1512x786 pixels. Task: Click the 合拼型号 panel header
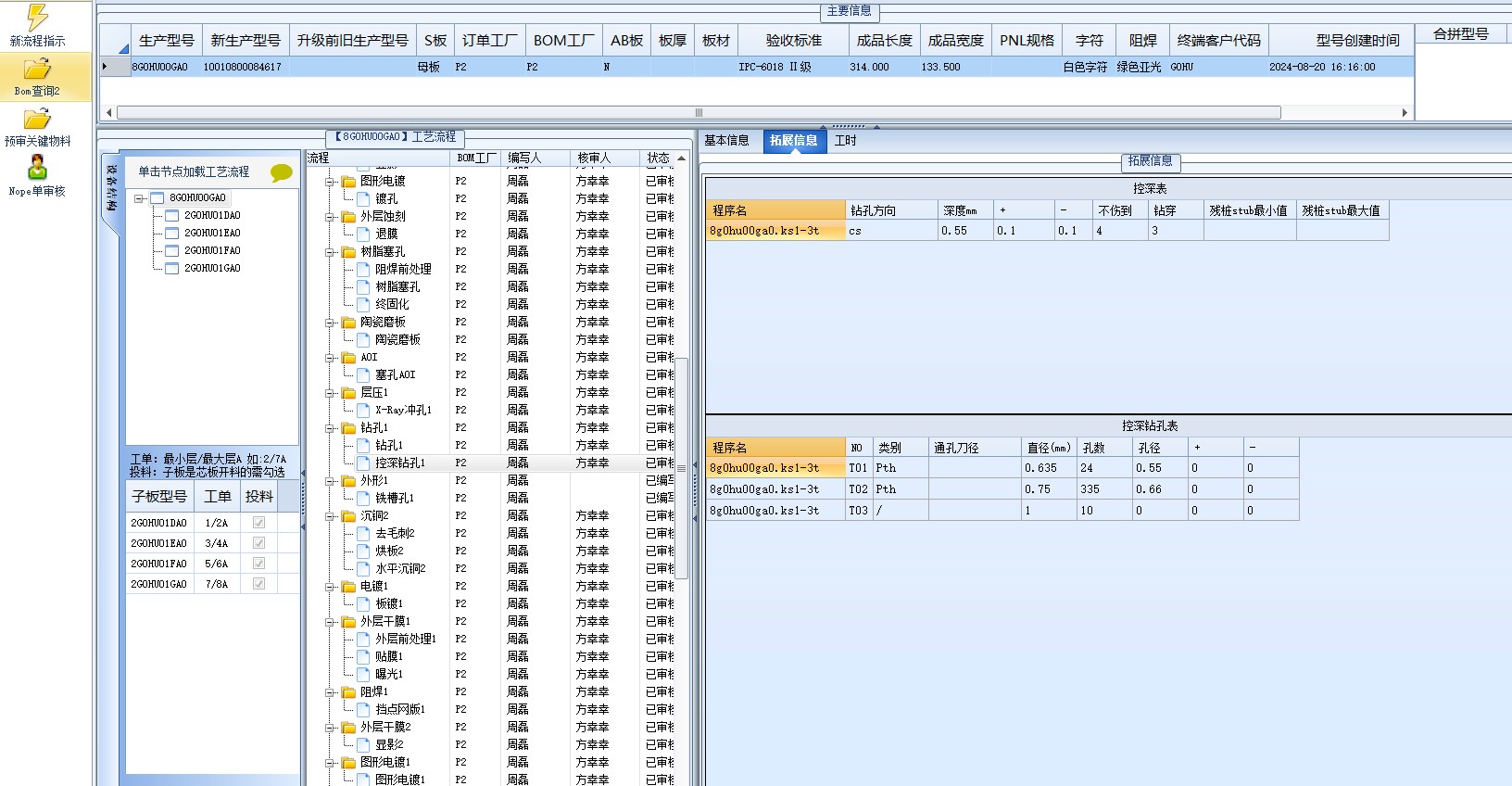pos(1460,33)
